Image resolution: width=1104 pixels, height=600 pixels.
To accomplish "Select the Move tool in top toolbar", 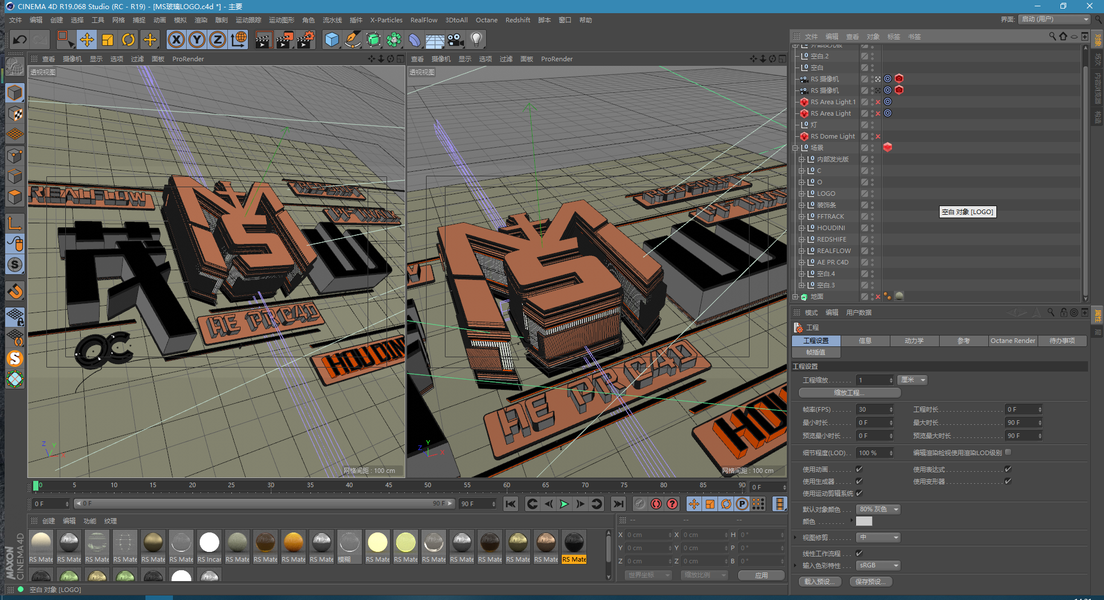I will click(87, 39).
